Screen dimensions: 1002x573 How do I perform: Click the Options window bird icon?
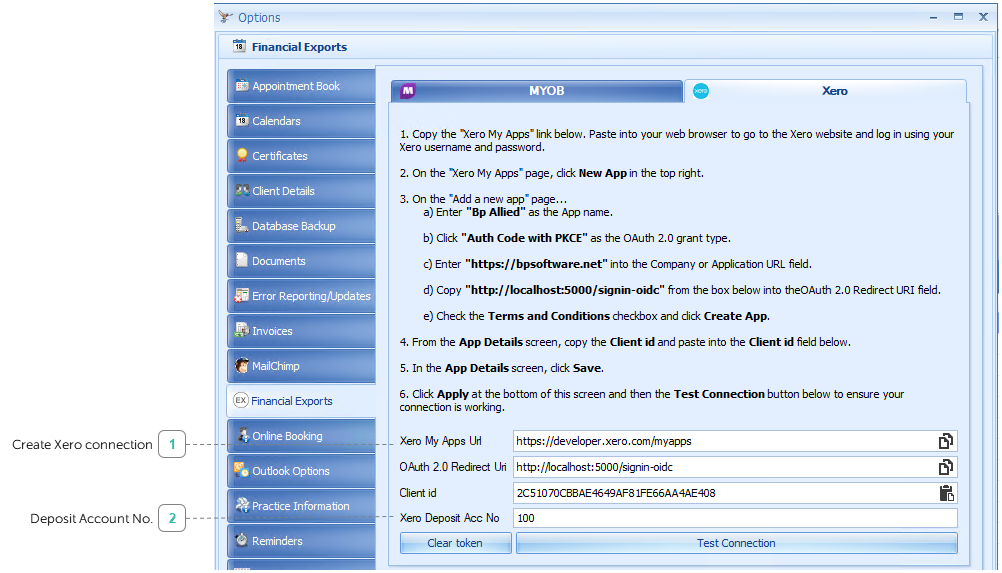(225, 17)
